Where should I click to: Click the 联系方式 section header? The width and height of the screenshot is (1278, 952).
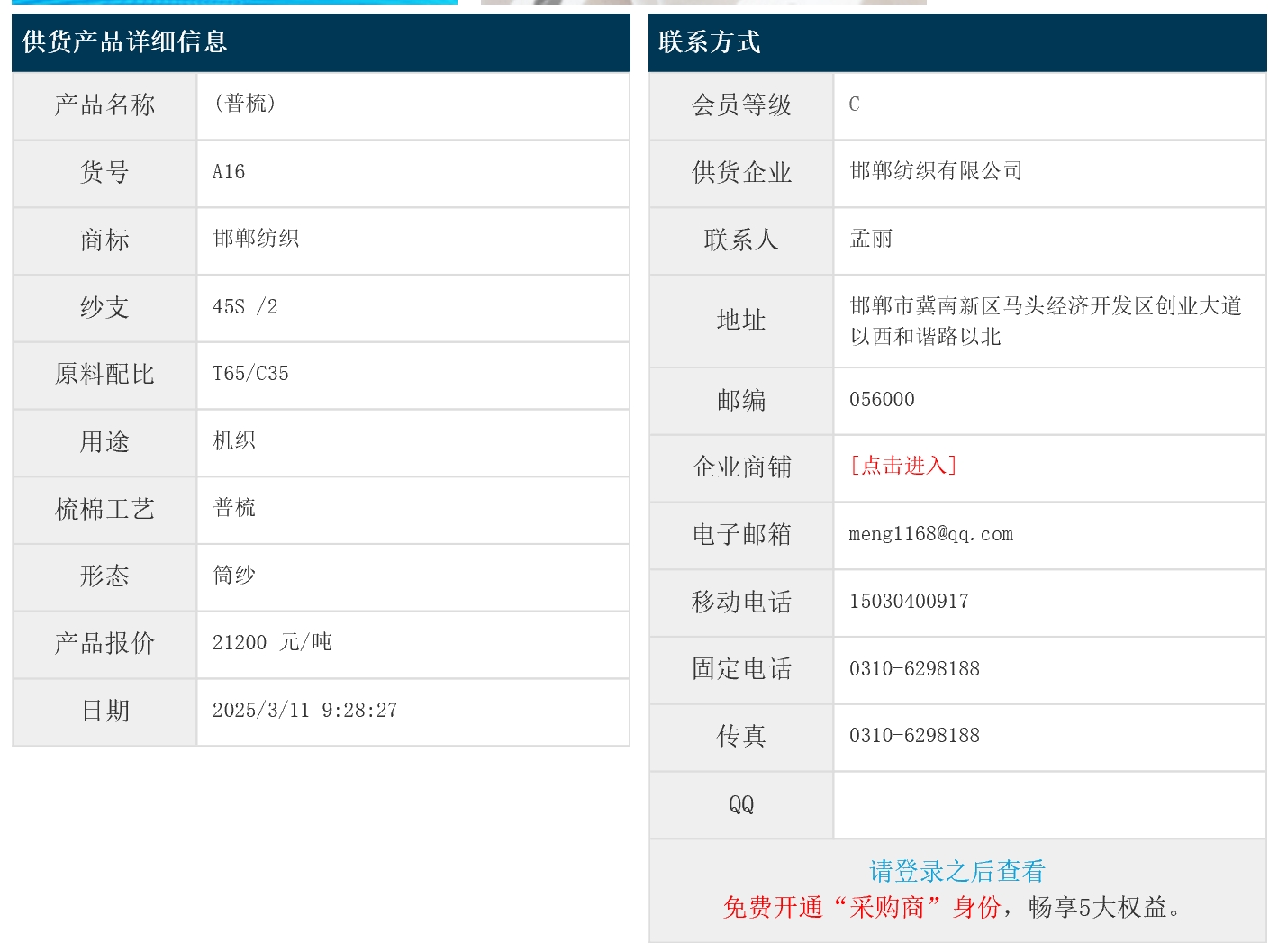click(x=710, y=42)
